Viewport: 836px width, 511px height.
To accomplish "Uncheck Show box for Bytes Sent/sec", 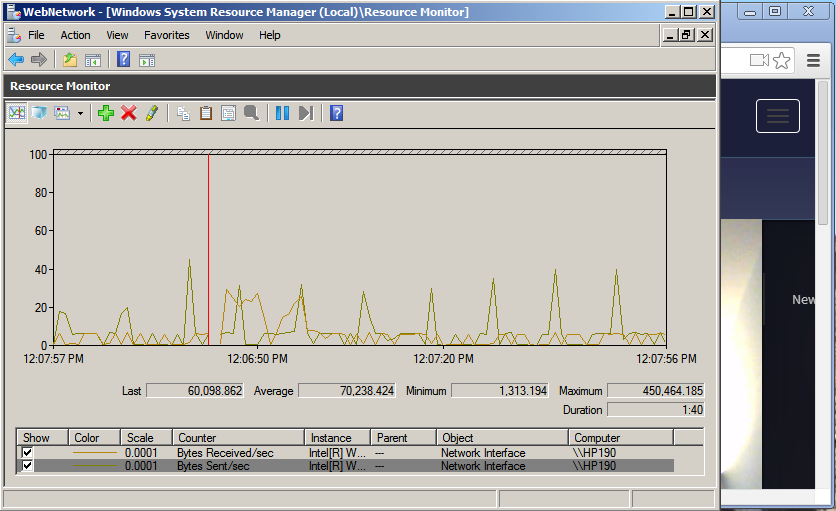I will 28,466.
